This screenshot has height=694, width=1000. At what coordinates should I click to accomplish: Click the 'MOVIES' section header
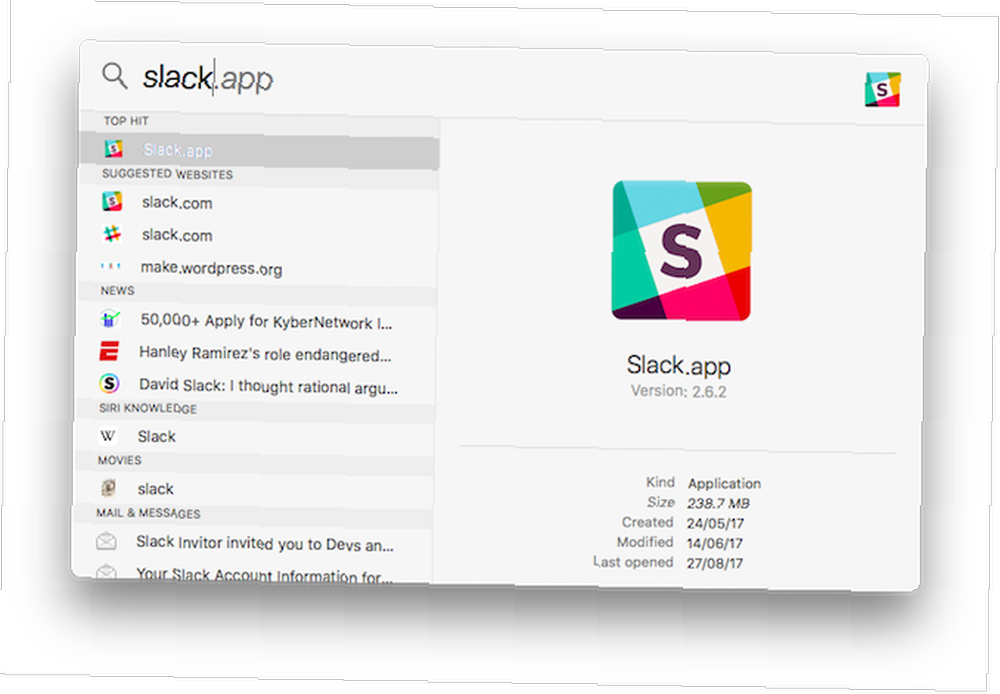[x=119, y=460]
